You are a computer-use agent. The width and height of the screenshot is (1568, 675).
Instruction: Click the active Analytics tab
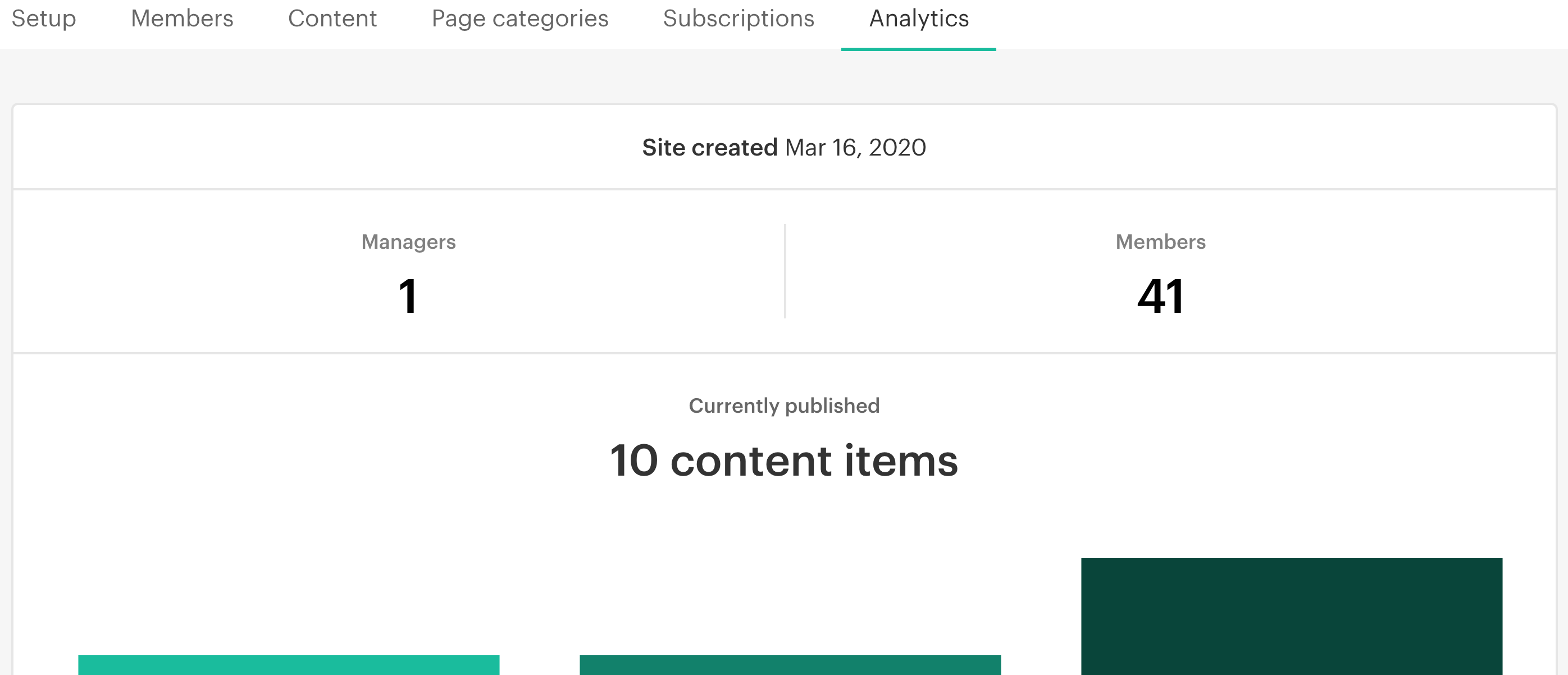(x=919, y=19)
